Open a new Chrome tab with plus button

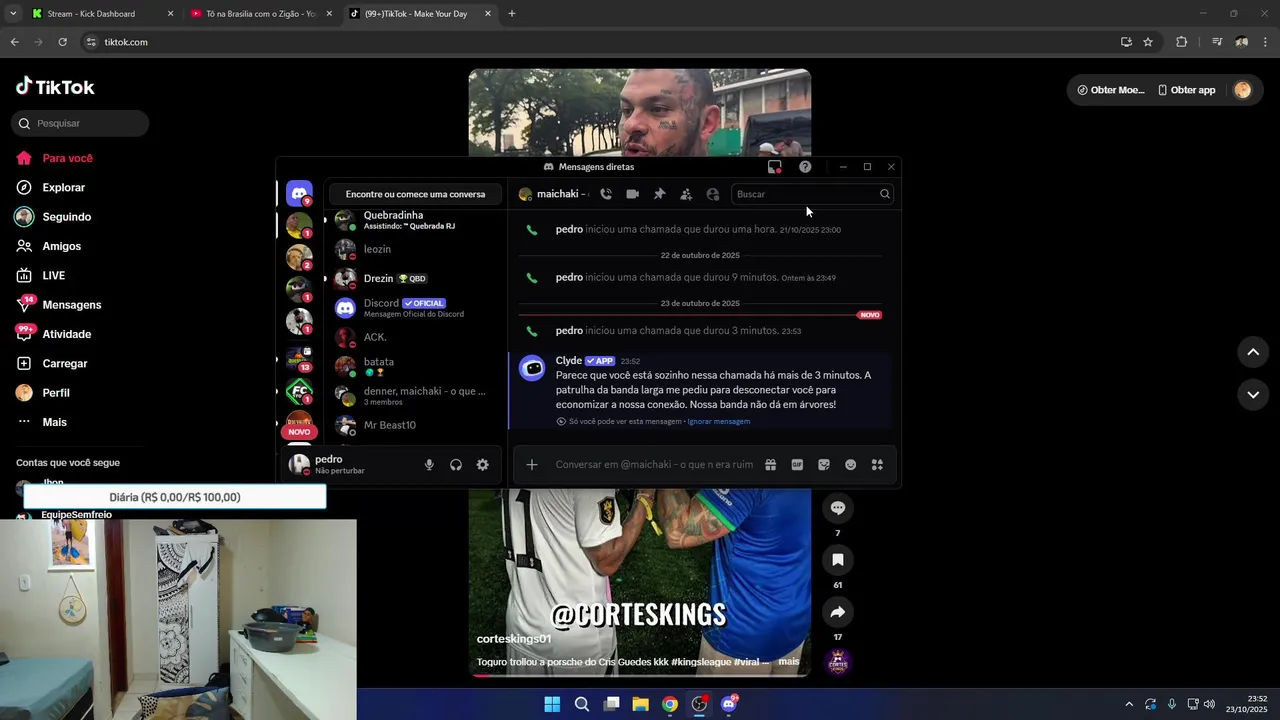tap(512, 14)
